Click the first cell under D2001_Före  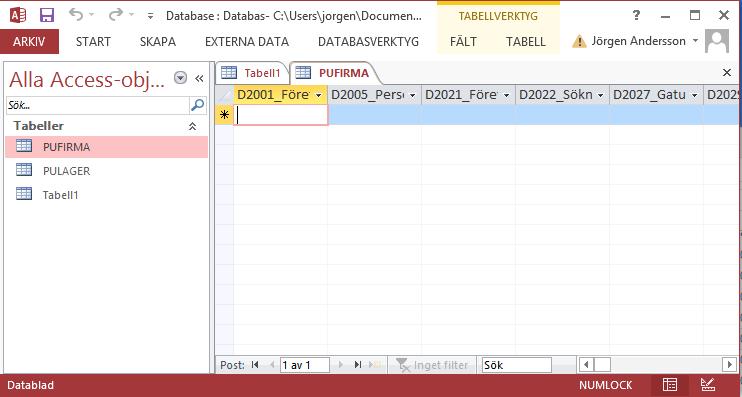[281, 115]
